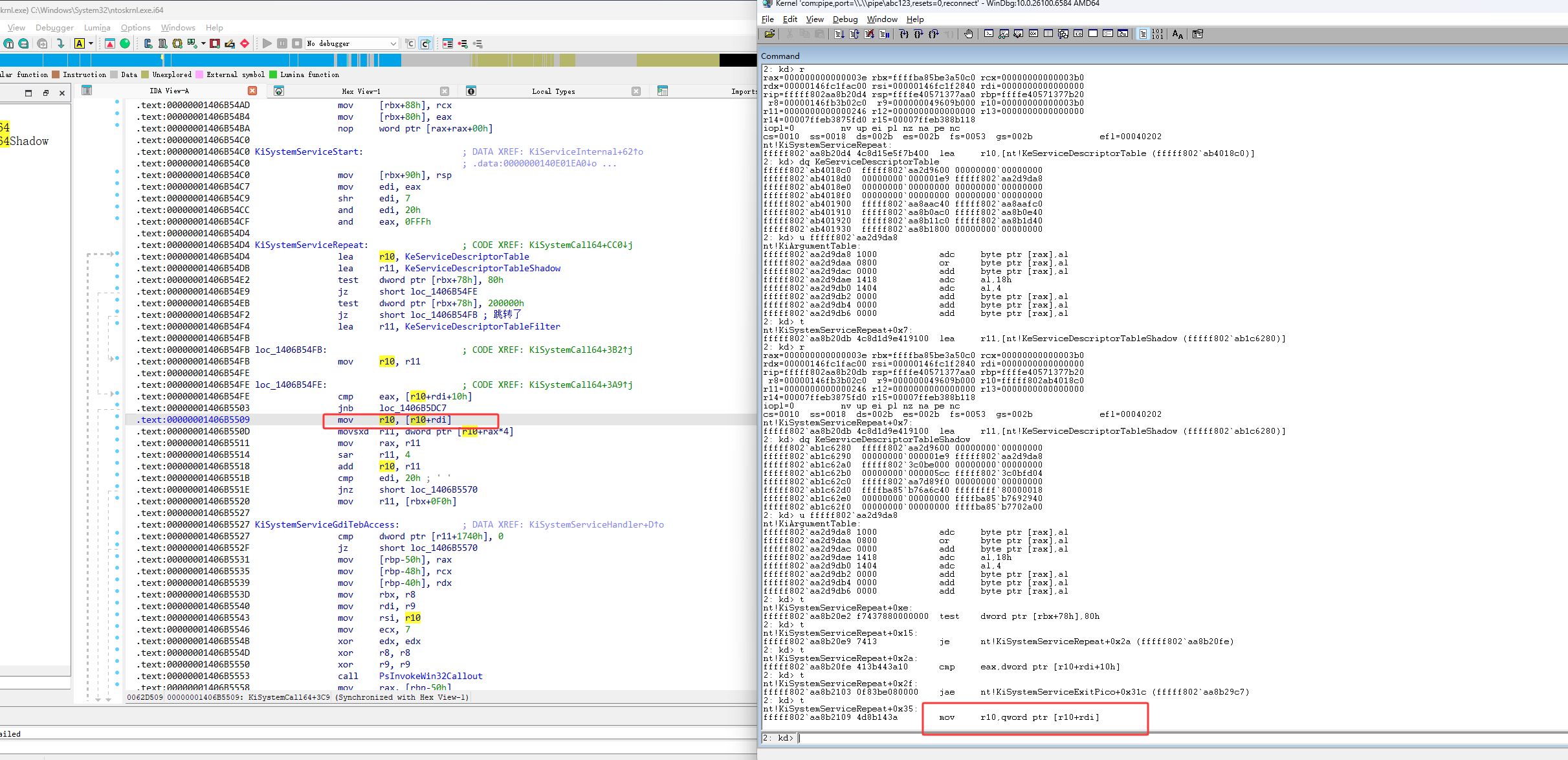Open WinDbg Command window icon
Image resolution: width=1568 pixels, height=760 pixels.
tap(989, 34)
